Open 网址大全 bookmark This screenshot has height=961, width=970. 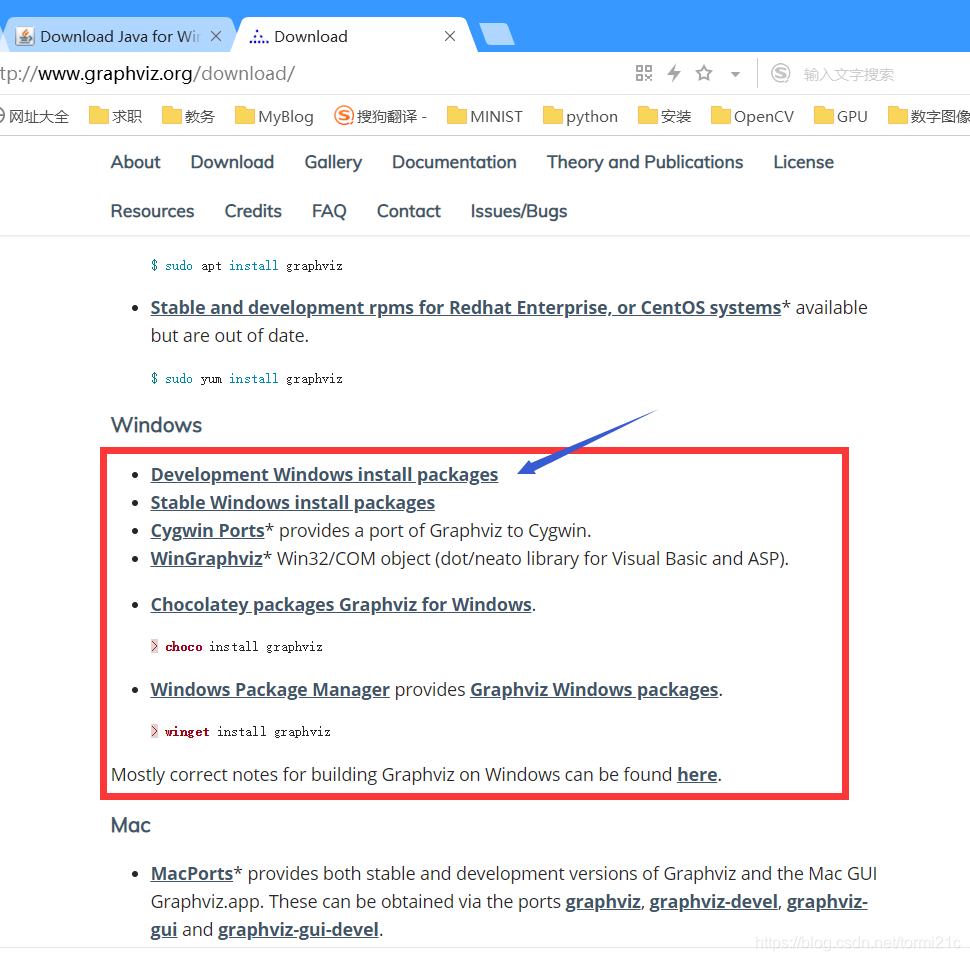pyautogui.click(x=34, y=116)
